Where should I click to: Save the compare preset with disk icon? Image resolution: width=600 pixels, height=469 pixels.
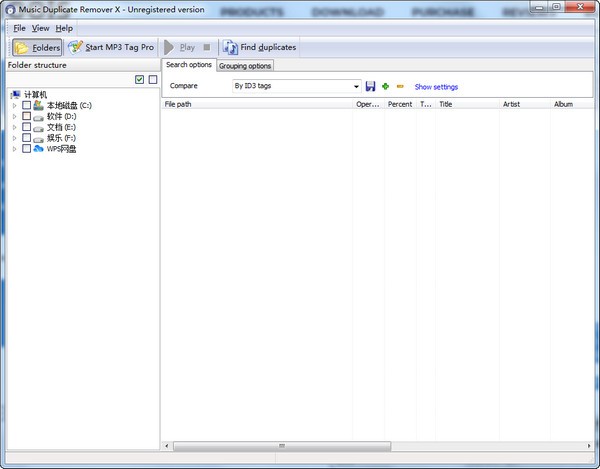[x=371, y=86]
